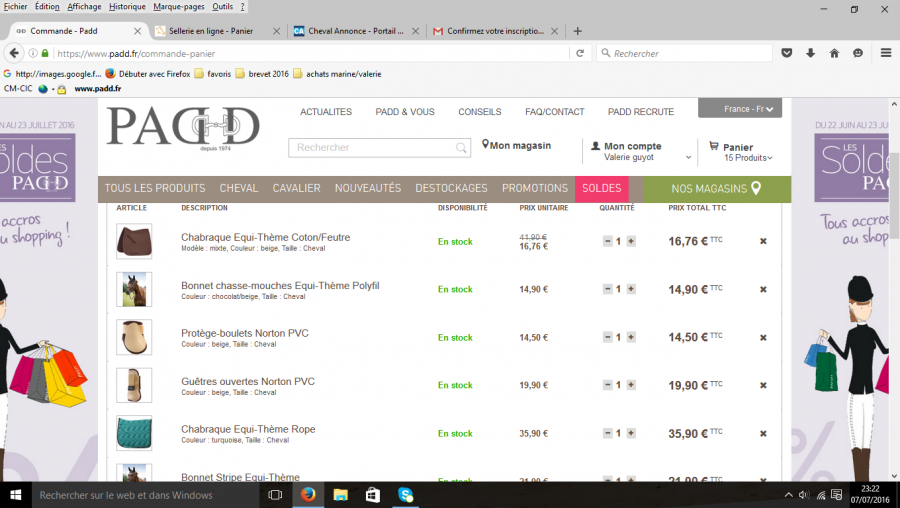Open the Windows Start menu
Image resolution: width=900 pixels, height=508 pixels.
tap(15, 495)
